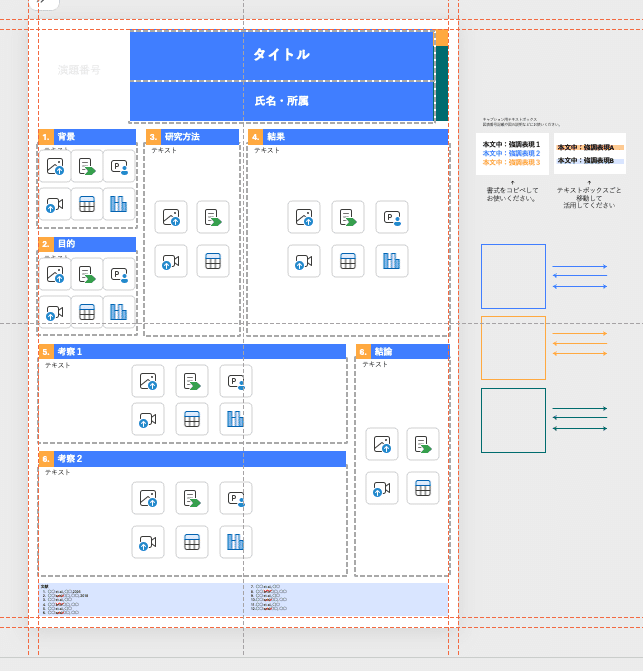643x671 pixels.
Task: Click the cameo person icon in 結果 section
Action: coord(392,217)
